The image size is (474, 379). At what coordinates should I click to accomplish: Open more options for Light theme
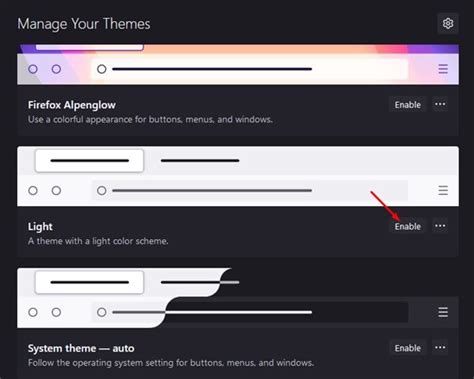440,226
